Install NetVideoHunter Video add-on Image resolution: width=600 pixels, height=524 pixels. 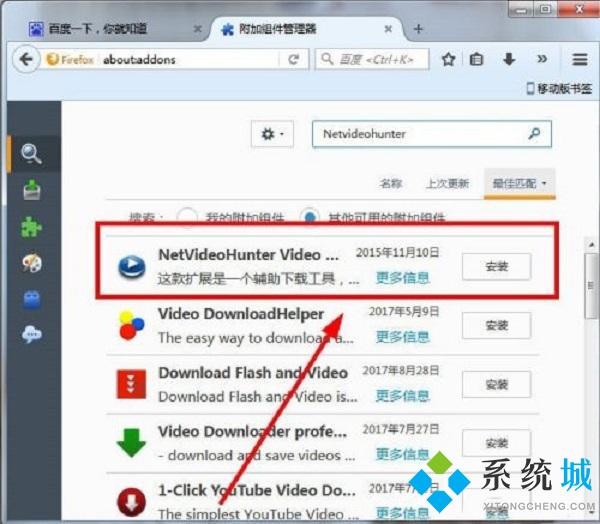(496, 266)
